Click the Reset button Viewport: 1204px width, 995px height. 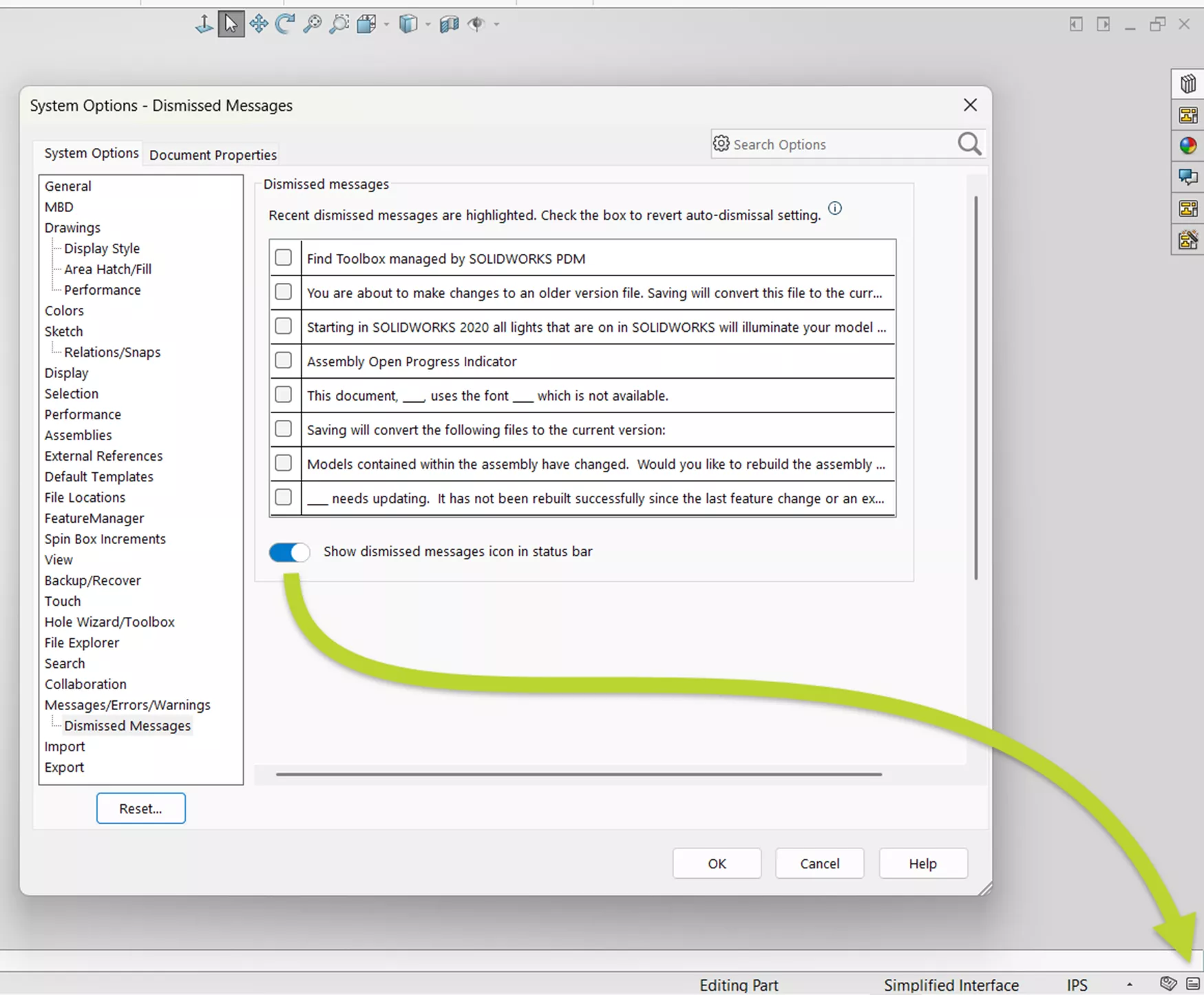pos(140,808)
